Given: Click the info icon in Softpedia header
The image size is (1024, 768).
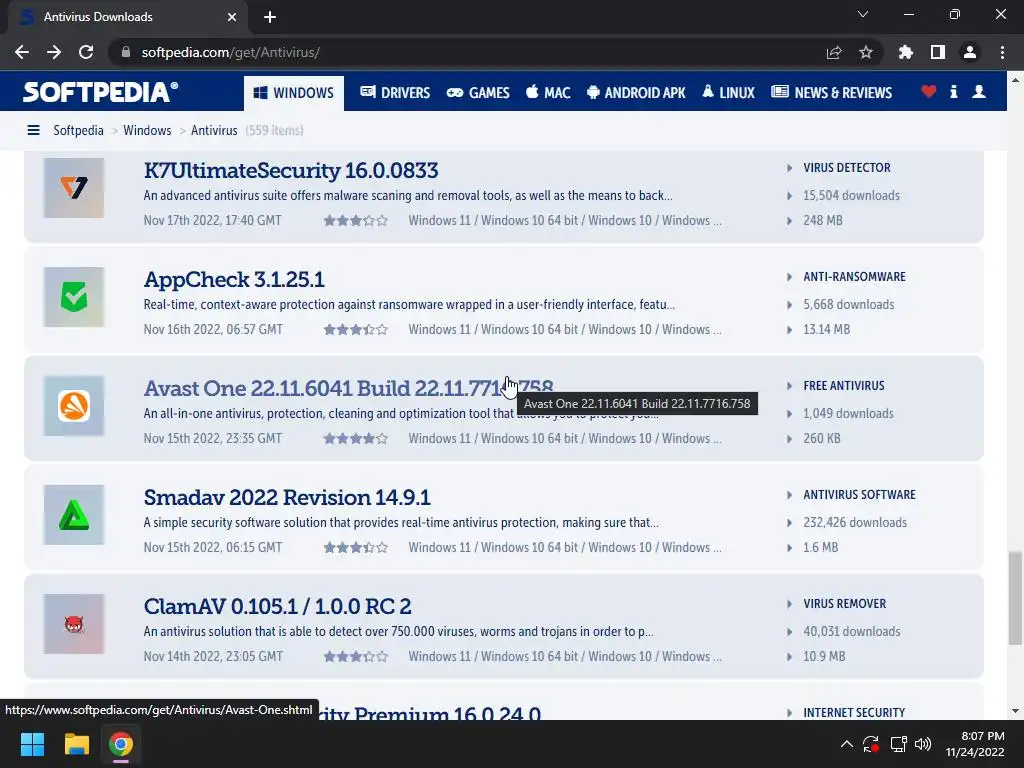Looking at the screenshot, I should pyautogui.click(x=953, y=92).
